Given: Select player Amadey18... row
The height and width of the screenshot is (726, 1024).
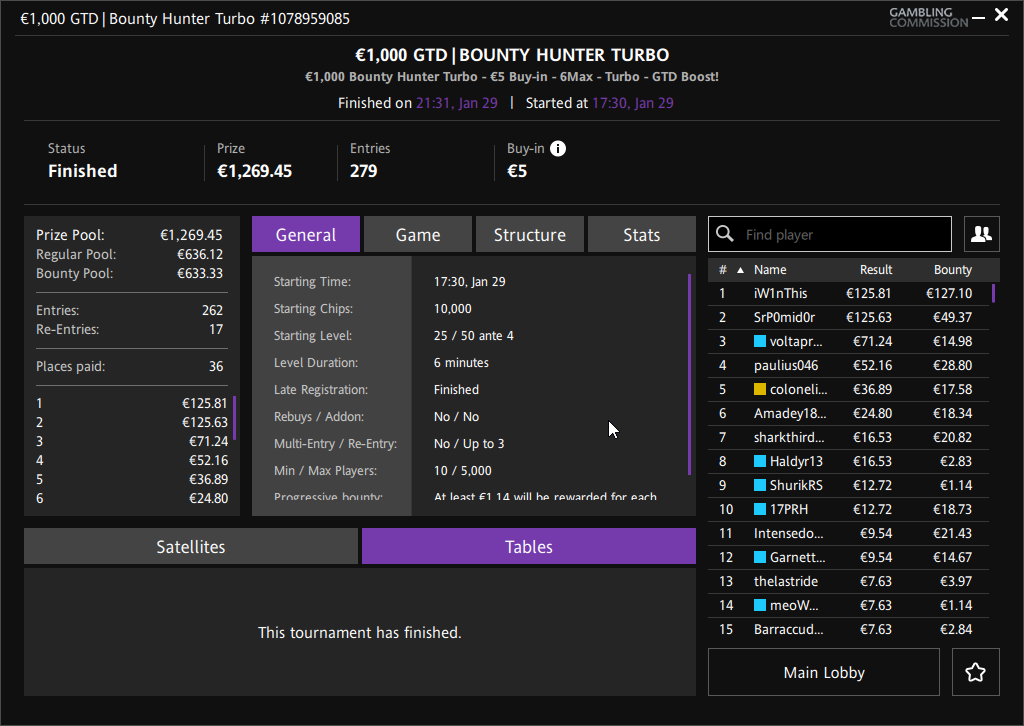Looking at the screenshot, I should [848, 413].
